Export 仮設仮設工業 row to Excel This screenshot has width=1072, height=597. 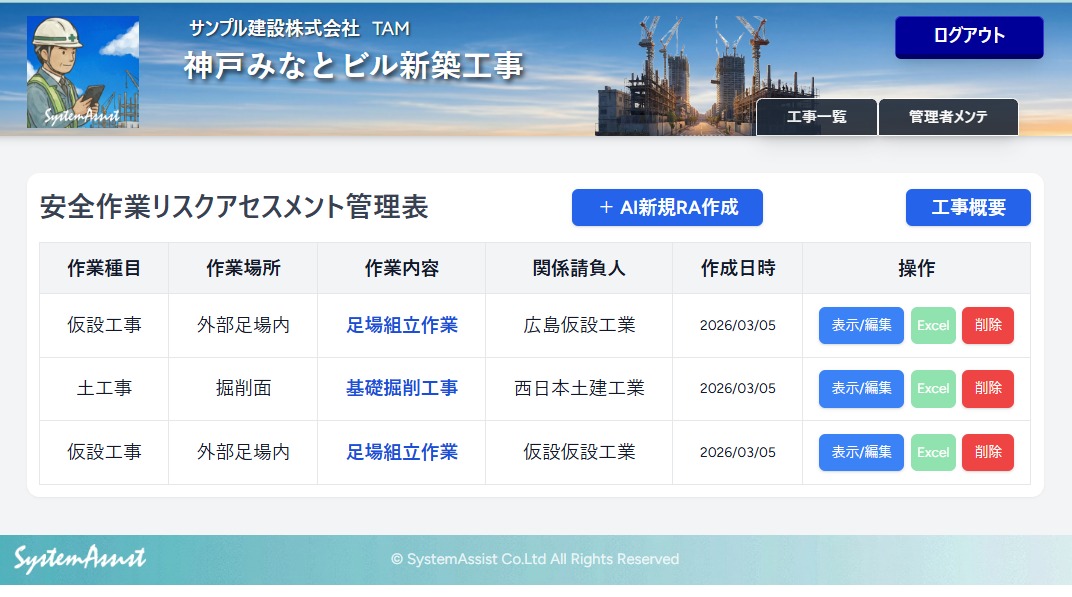pyautogui.click(x=932, y=452)
